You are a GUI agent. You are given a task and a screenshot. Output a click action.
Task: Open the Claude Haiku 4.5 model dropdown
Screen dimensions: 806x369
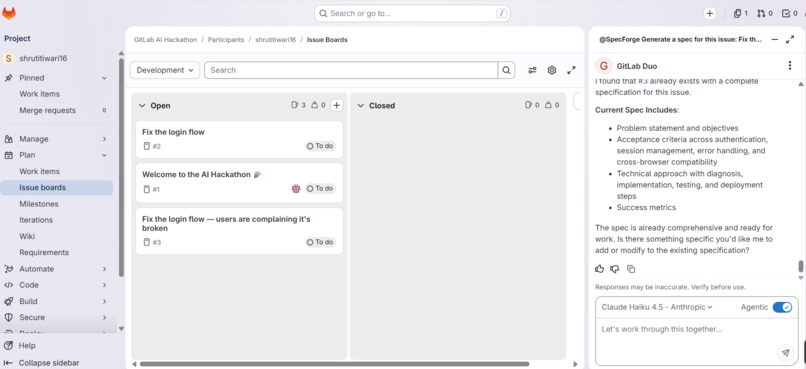coord(657,307)
